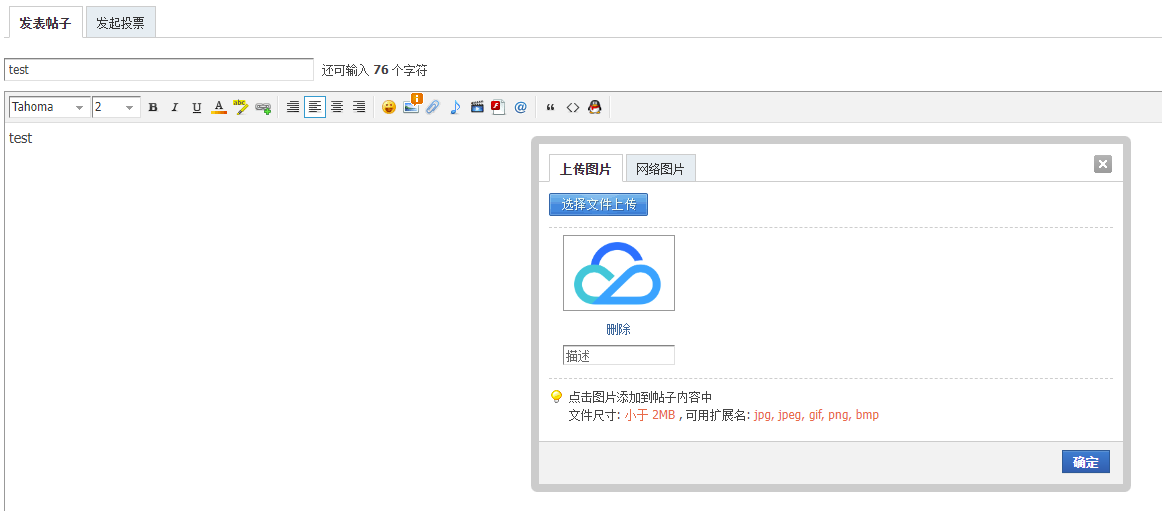The width and height of the screenshot is (1162, 511).
Task: Click the uploaded cloud logo thumbnail
Action: coord(619,273)
